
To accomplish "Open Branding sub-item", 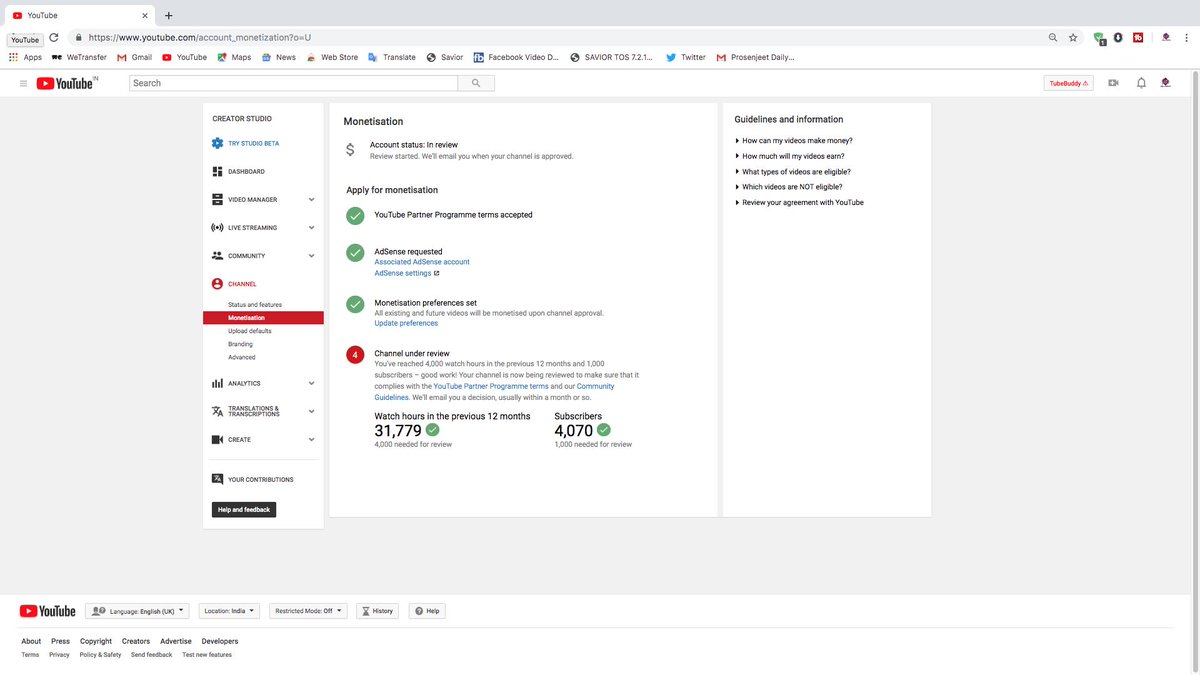I will click(240, 344).
